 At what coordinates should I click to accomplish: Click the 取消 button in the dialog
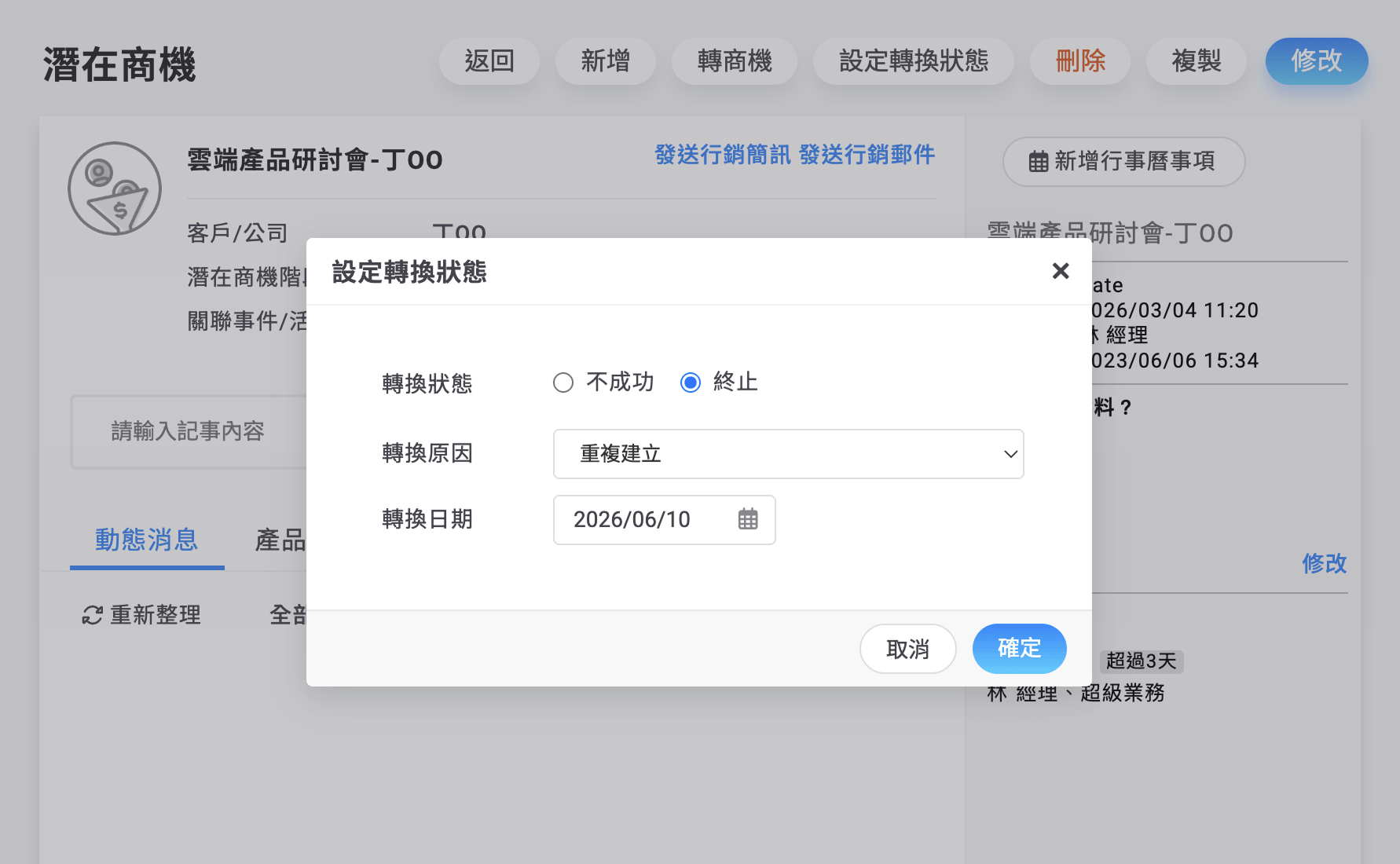tap(907, 649)
